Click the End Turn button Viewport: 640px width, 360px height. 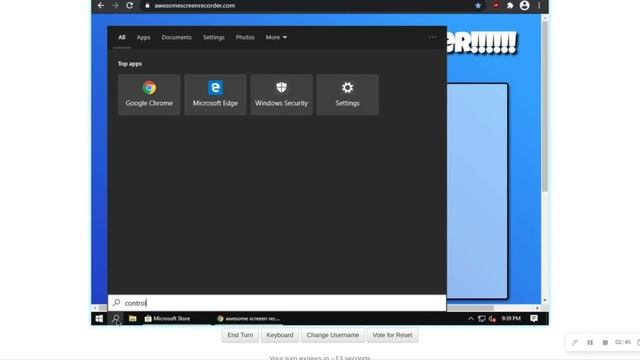click(x=240, y=335)
